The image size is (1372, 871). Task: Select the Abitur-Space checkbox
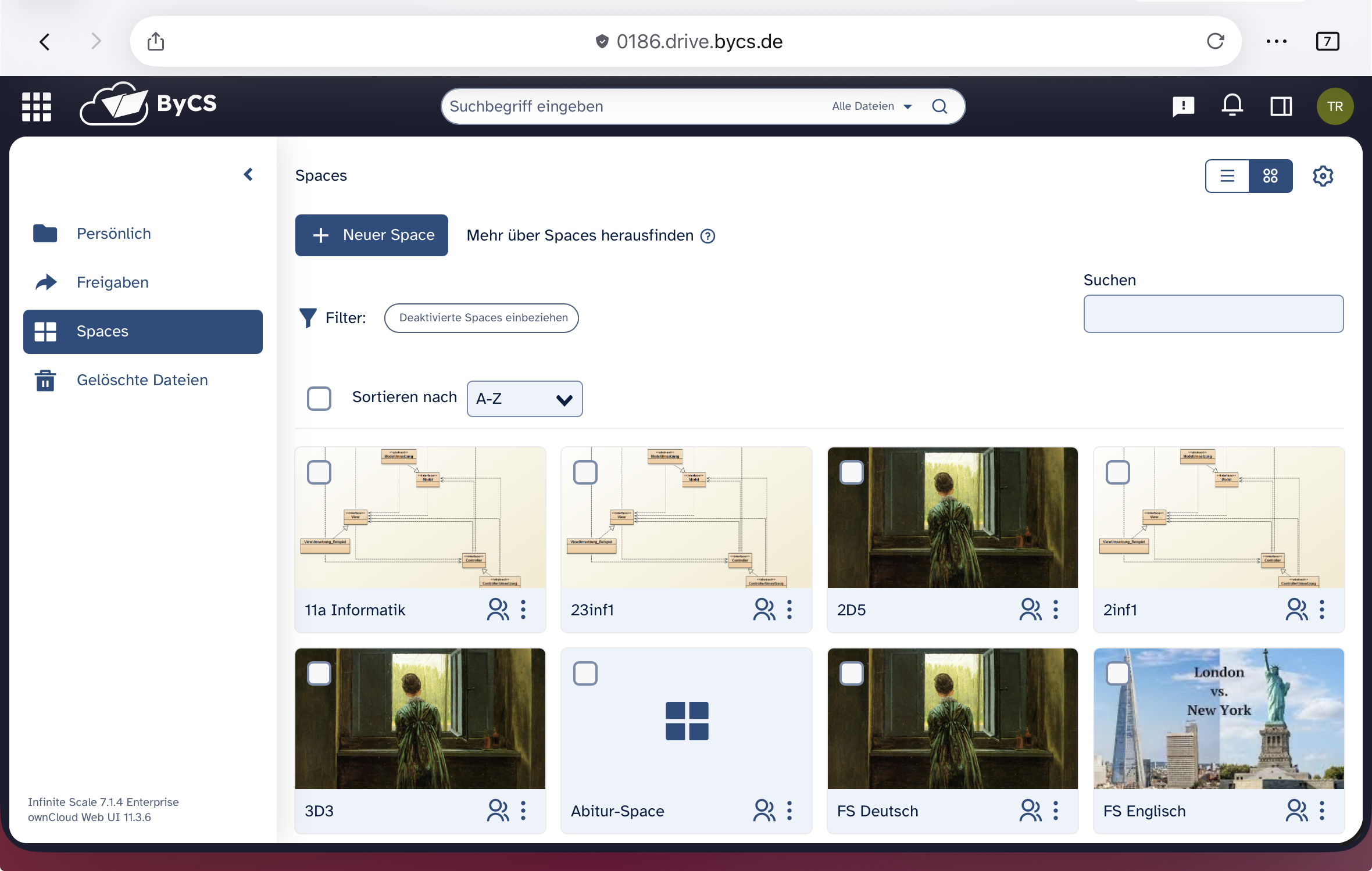pos(585,673)
